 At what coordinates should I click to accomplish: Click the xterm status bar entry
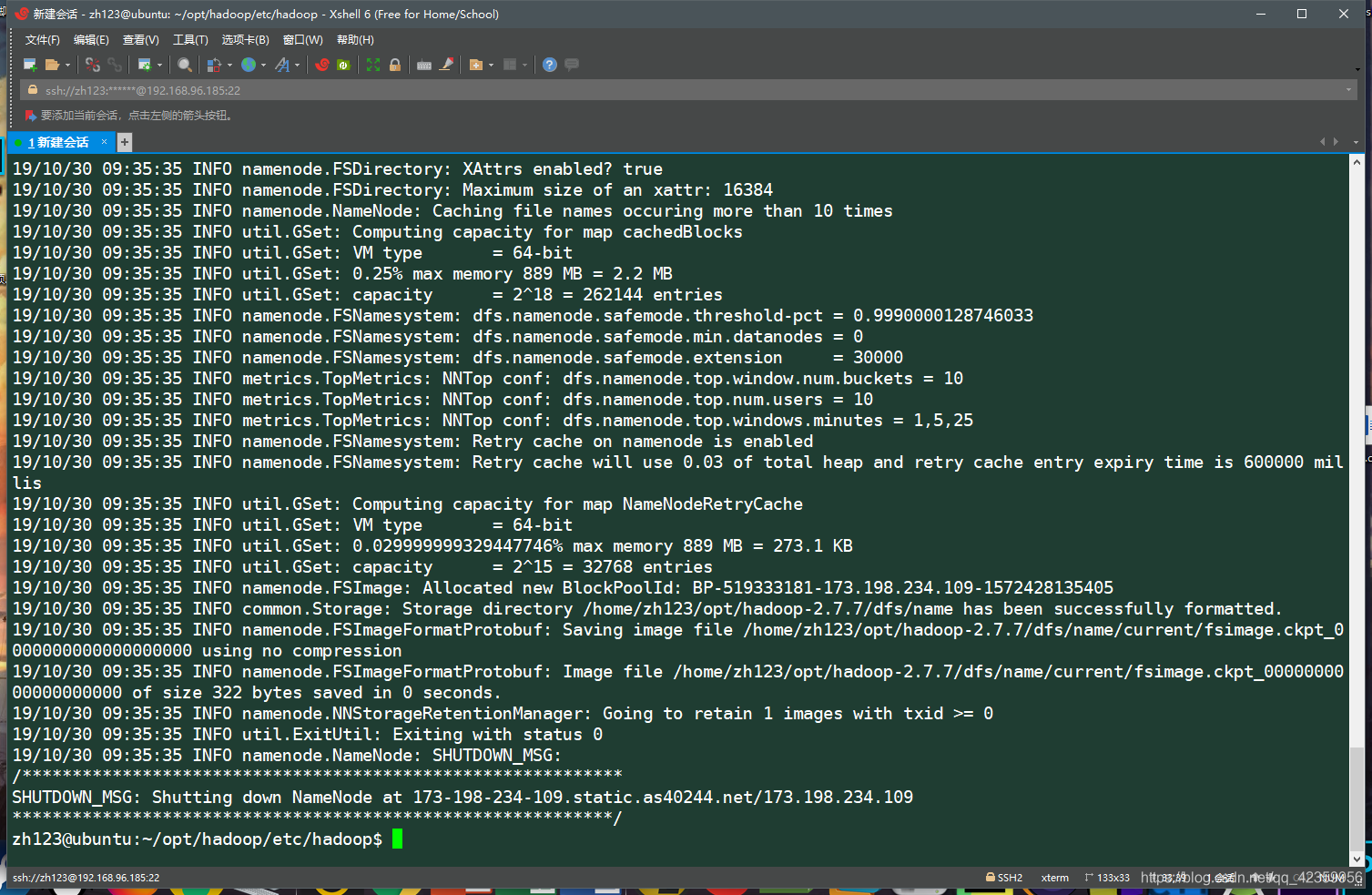[1055, 878]
